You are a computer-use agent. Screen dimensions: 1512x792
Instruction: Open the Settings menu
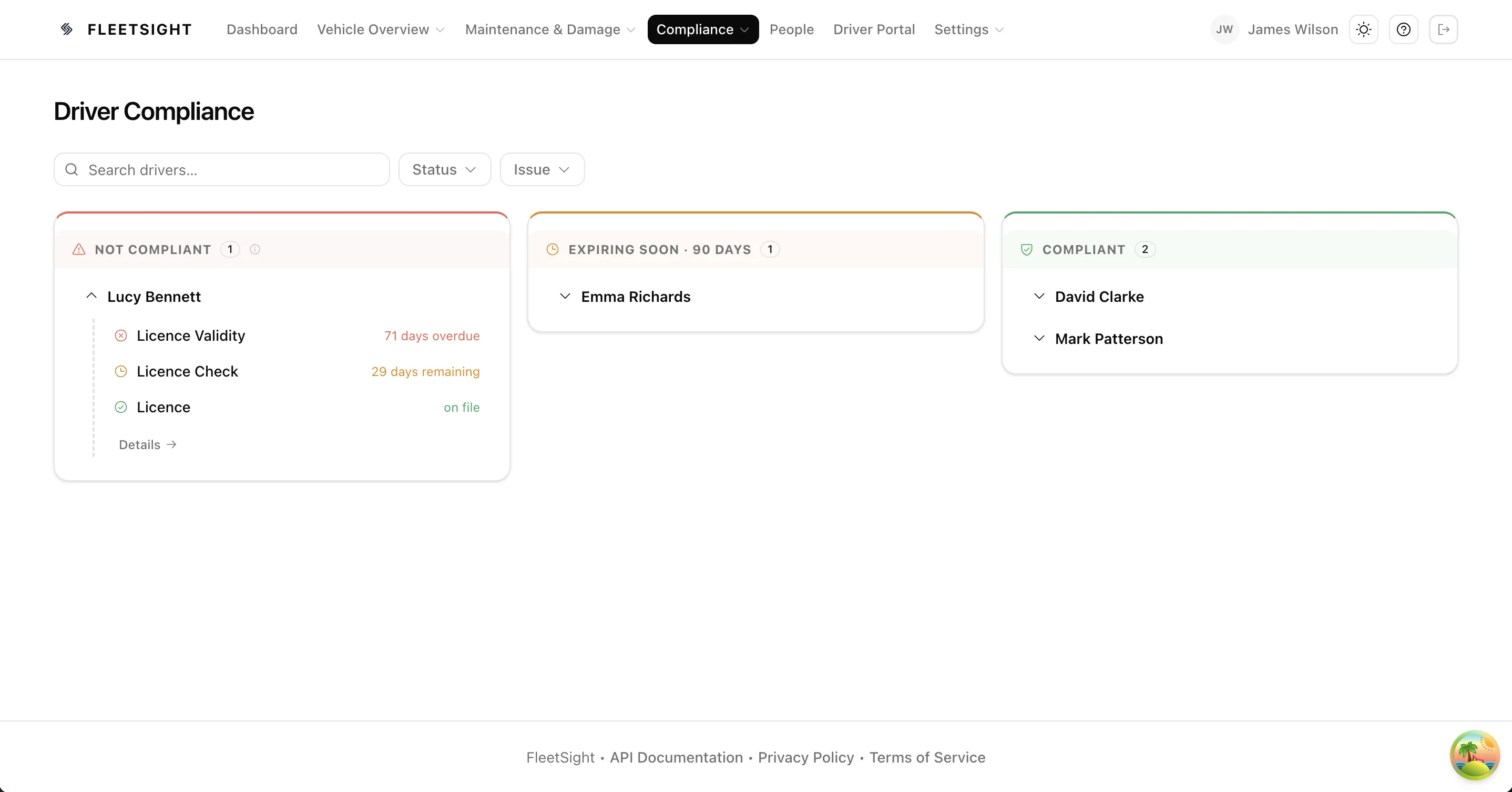tap(968, 29)
